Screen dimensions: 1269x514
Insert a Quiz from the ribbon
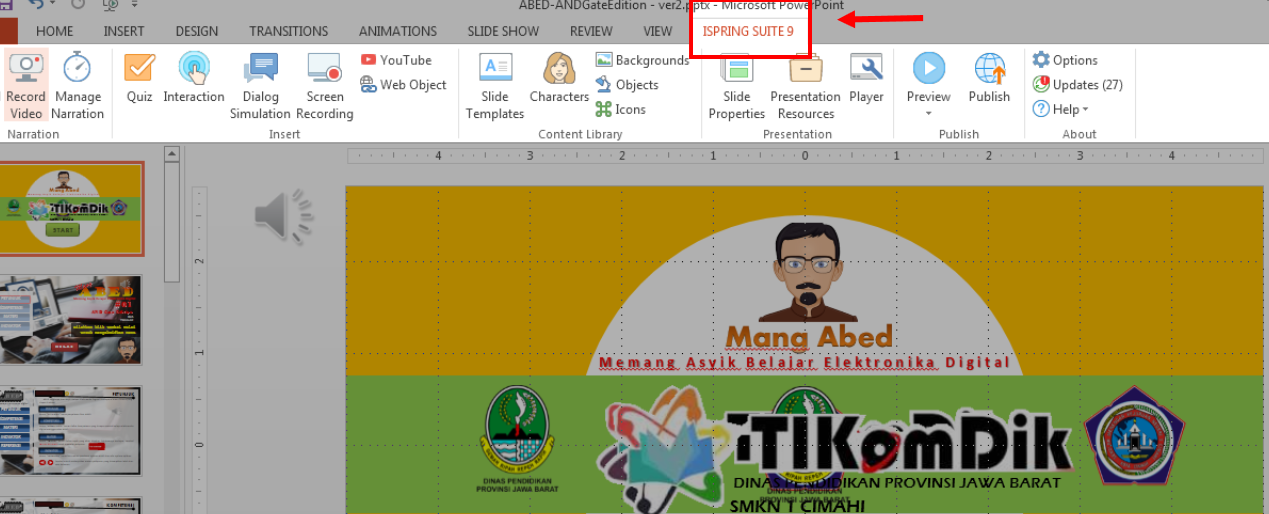(139, 78)
